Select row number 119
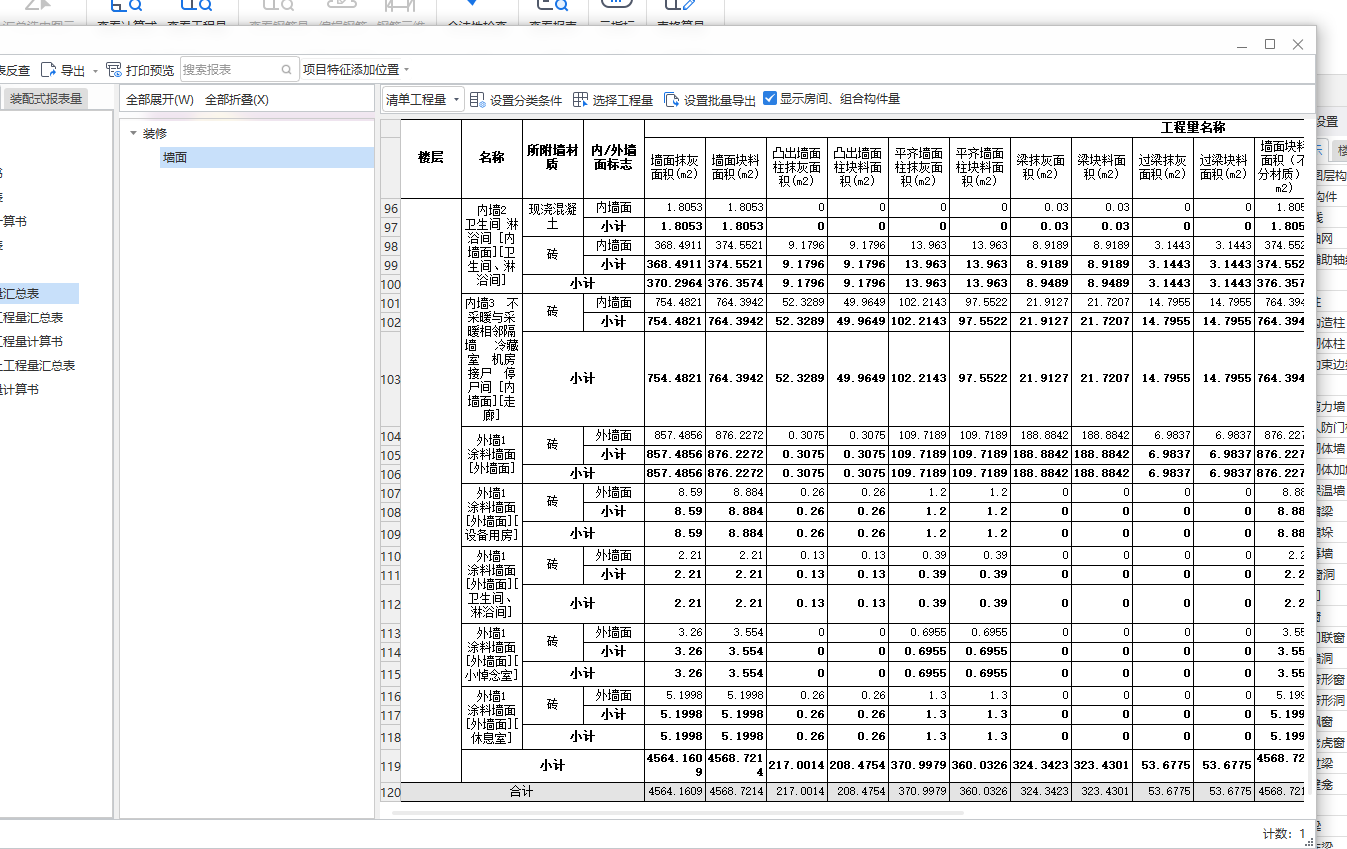The width and height of the screenshot is (1347, 849). point(390,766)
